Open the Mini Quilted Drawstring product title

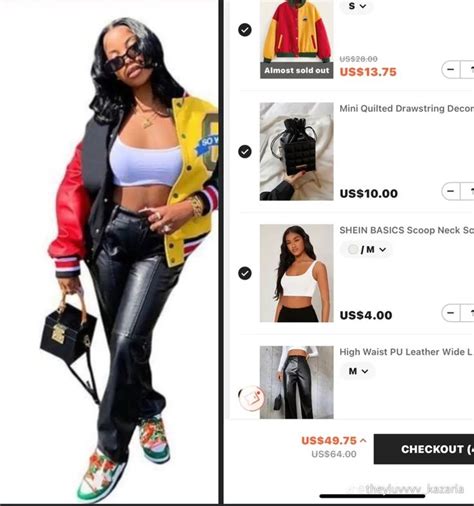(x=407, y=108)
